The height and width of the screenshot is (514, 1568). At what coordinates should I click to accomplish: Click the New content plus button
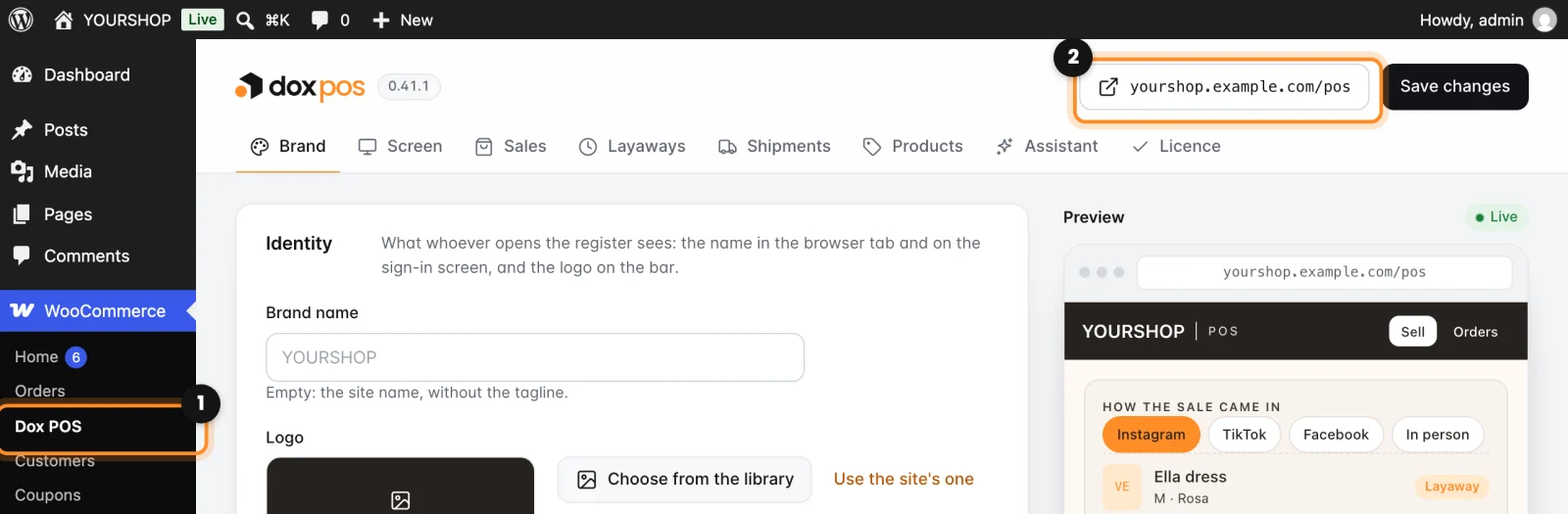[403, 20]
